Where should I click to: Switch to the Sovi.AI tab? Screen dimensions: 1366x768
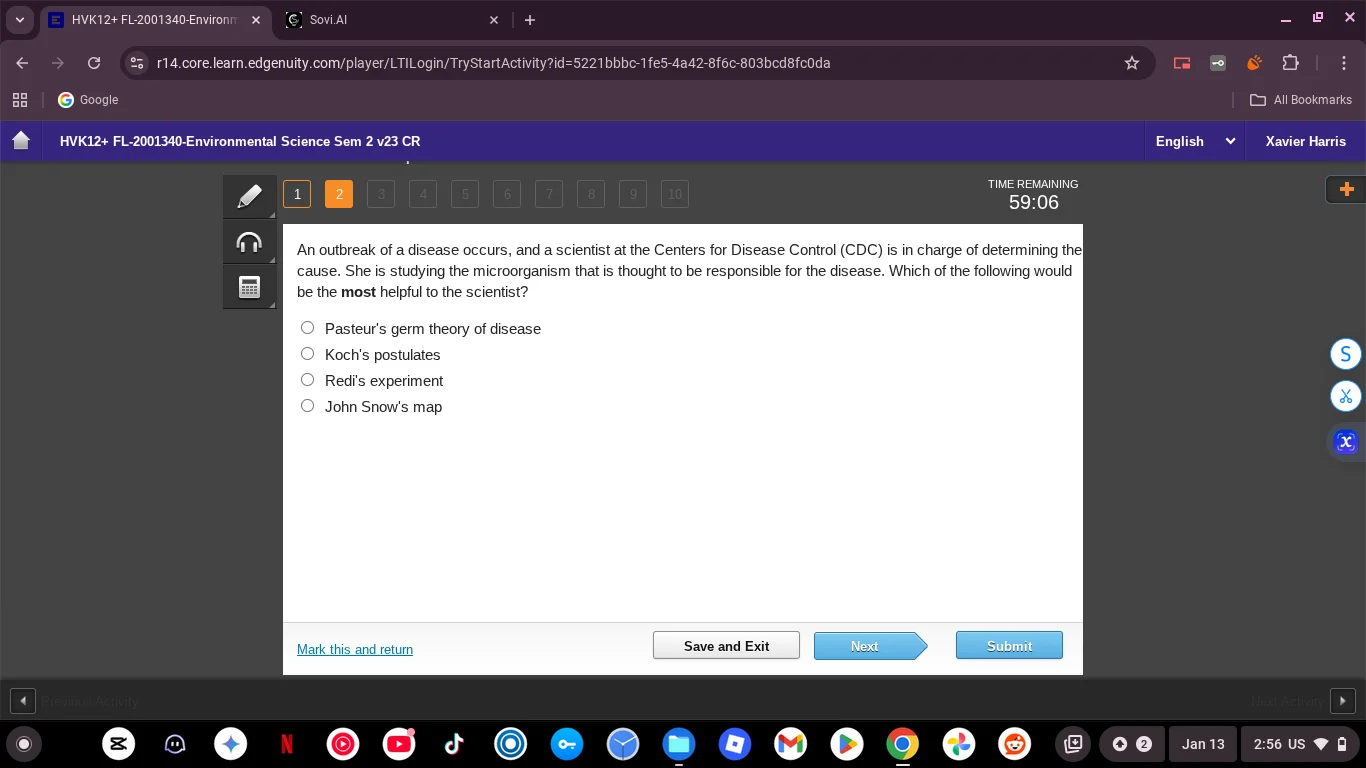(x=385, y=20)
